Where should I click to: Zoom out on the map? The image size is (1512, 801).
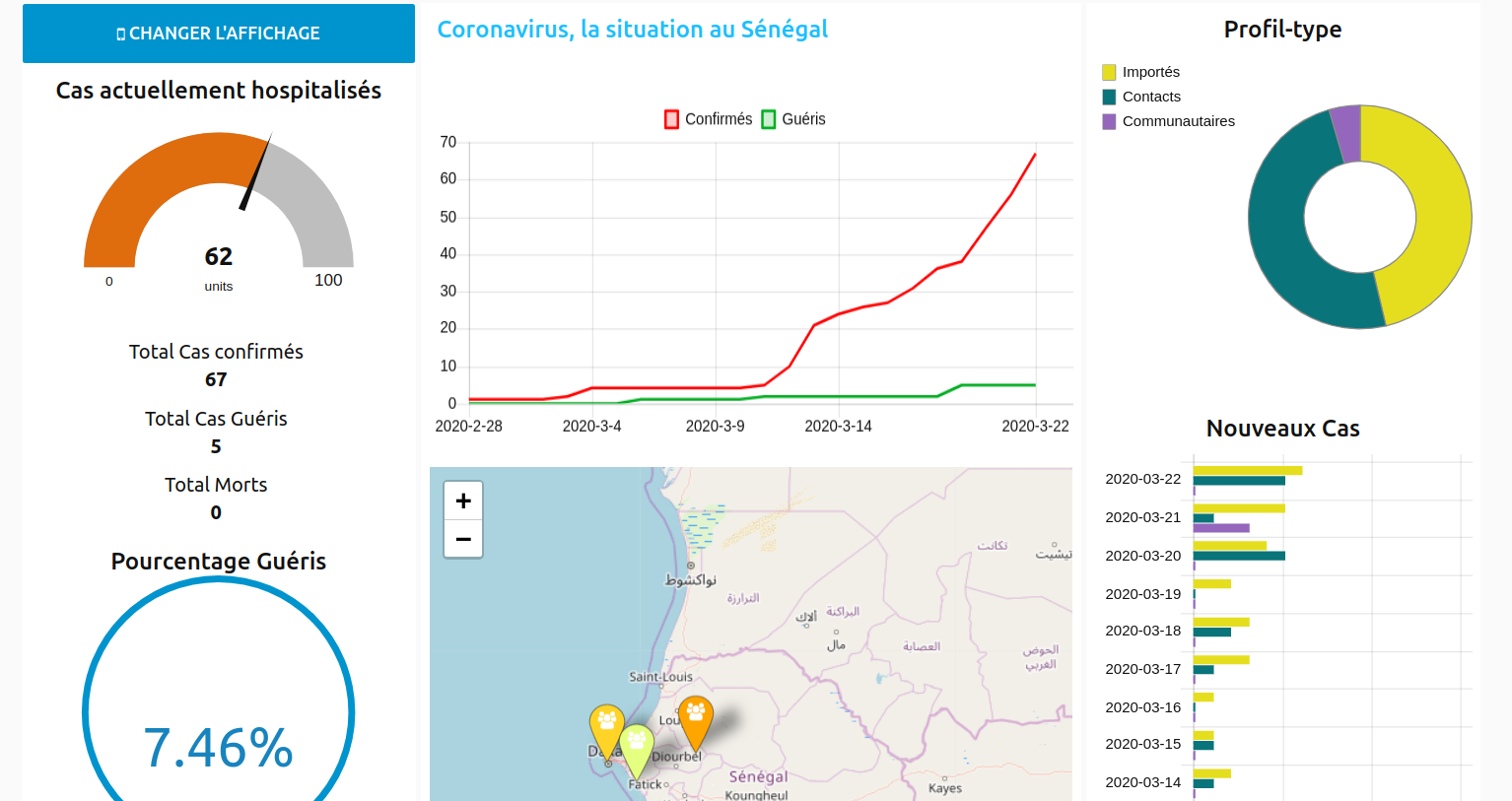463,539
